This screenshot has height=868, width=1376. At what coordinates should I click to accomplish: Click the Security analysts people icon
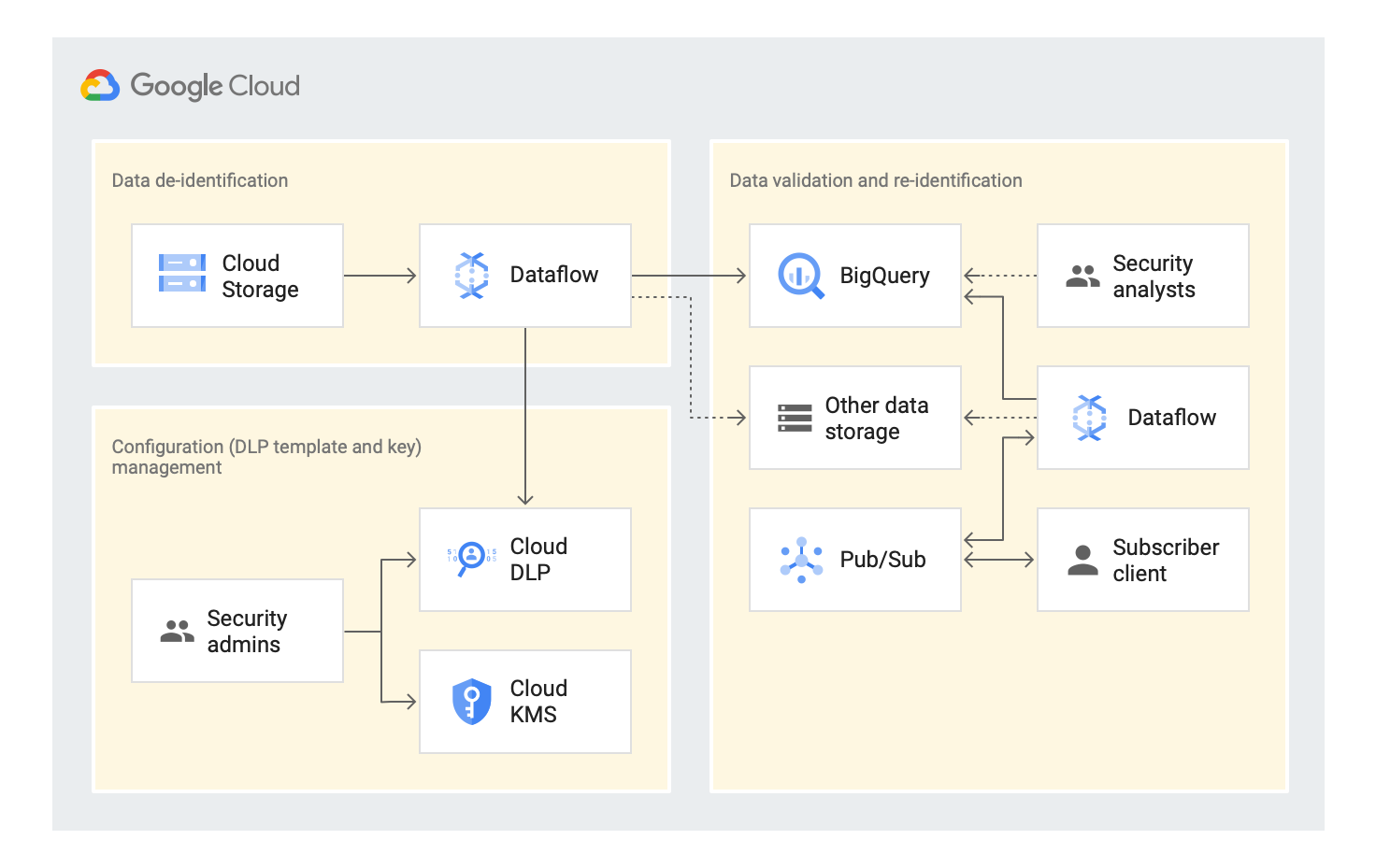pos(1082,276)
